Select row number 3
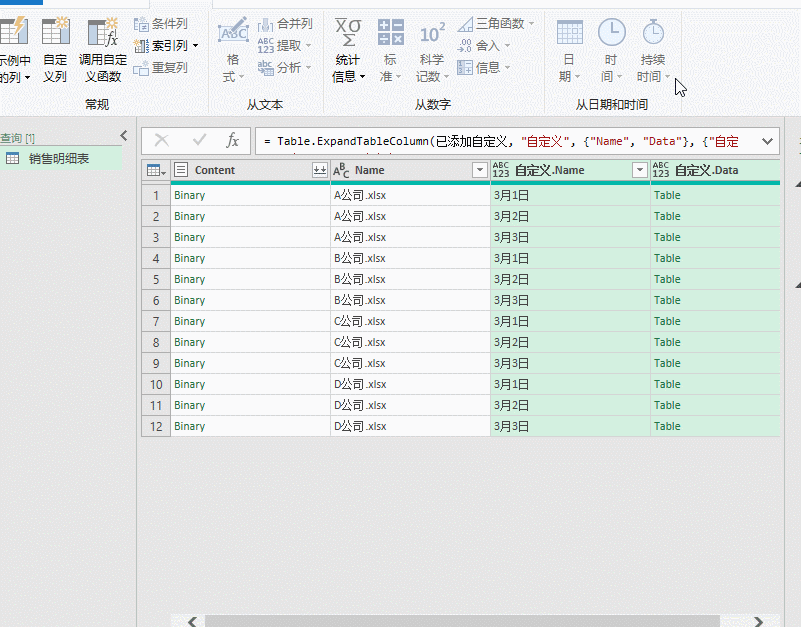The width and height of the screenshot is (801, 627). click(x=156, y=238)
